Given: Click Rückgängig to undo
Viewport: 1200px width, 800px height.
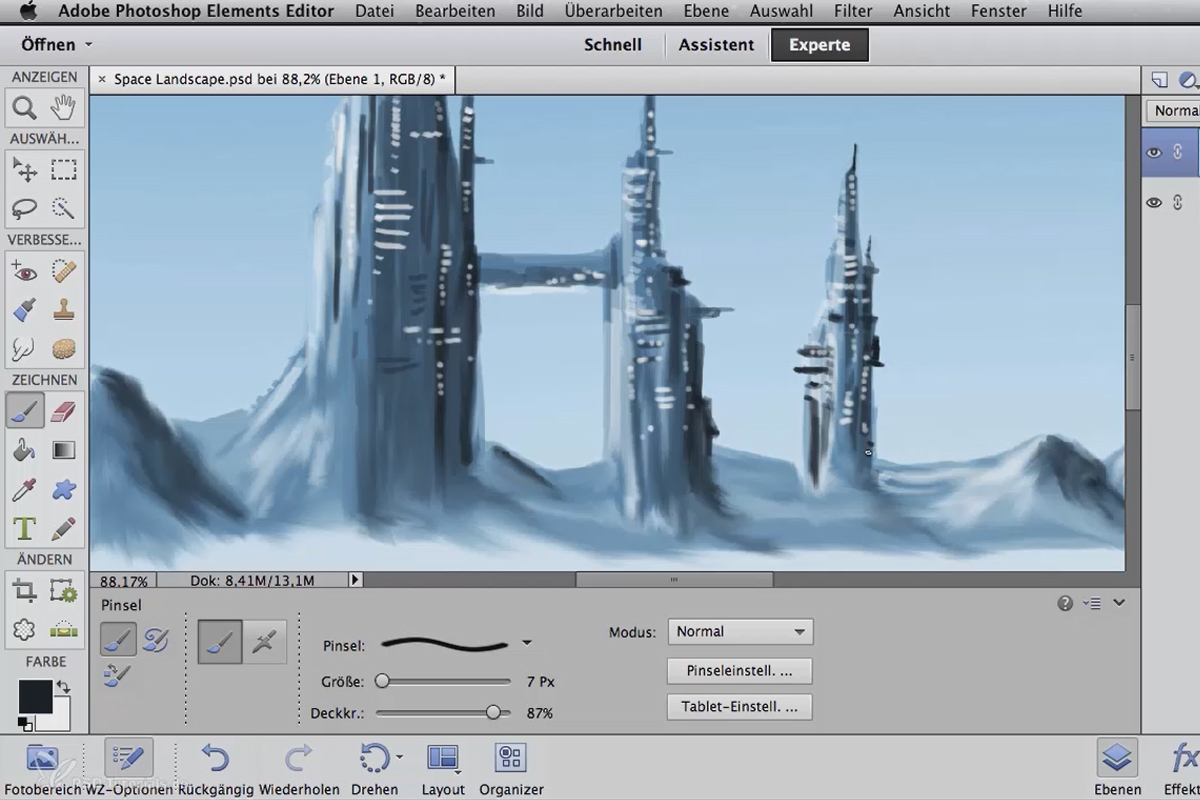Looking at the screenshot, I should (215, 767).
